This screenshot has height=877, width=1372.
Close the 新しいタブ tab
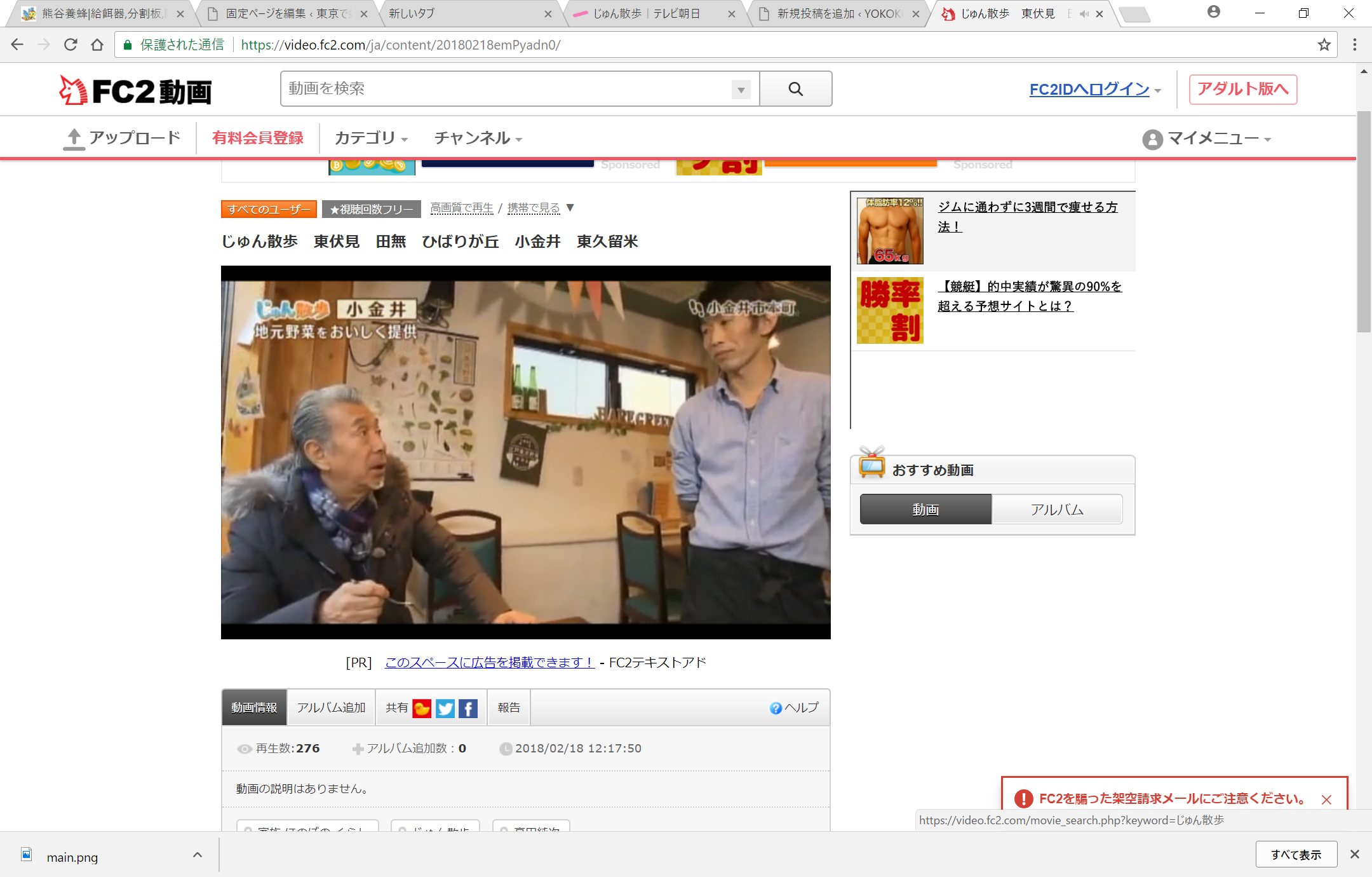pyautogui.click(x=548, y=13)
